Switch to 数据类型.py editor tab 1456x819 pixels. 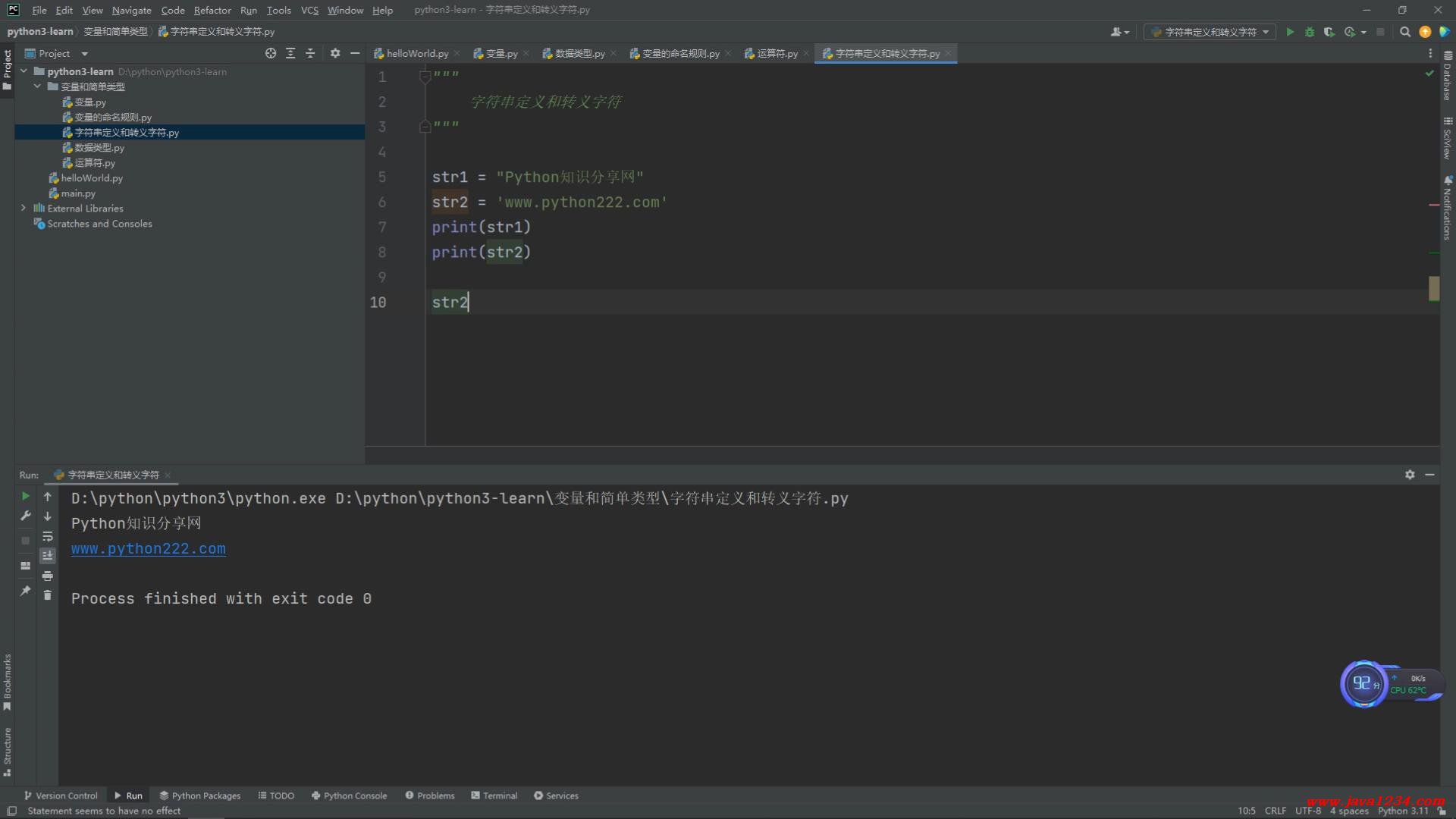coord(579,53)
